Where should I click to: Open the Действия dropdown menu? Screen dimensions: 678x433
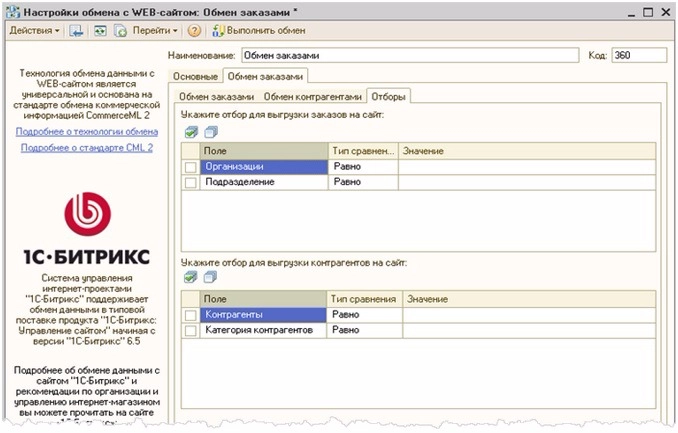pyautogui.click(x=34, y=31)
